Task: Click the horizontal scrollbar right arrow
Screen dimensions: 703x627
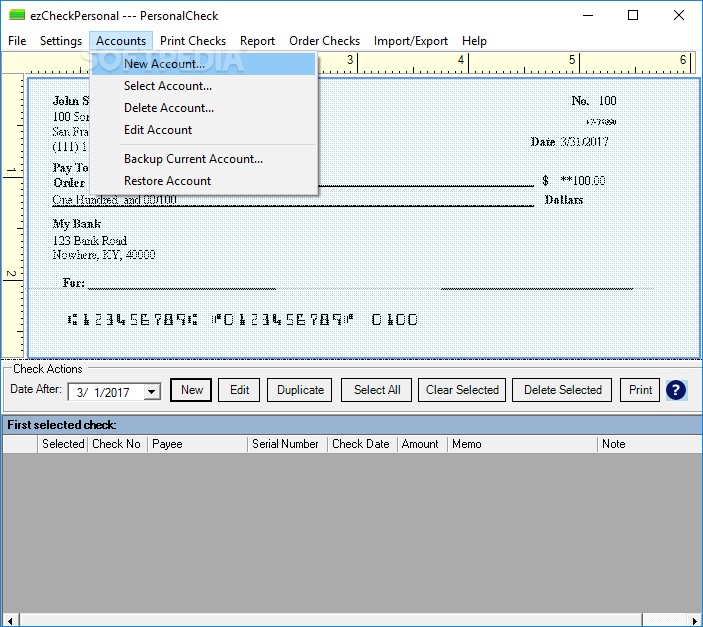Action: 694,621
